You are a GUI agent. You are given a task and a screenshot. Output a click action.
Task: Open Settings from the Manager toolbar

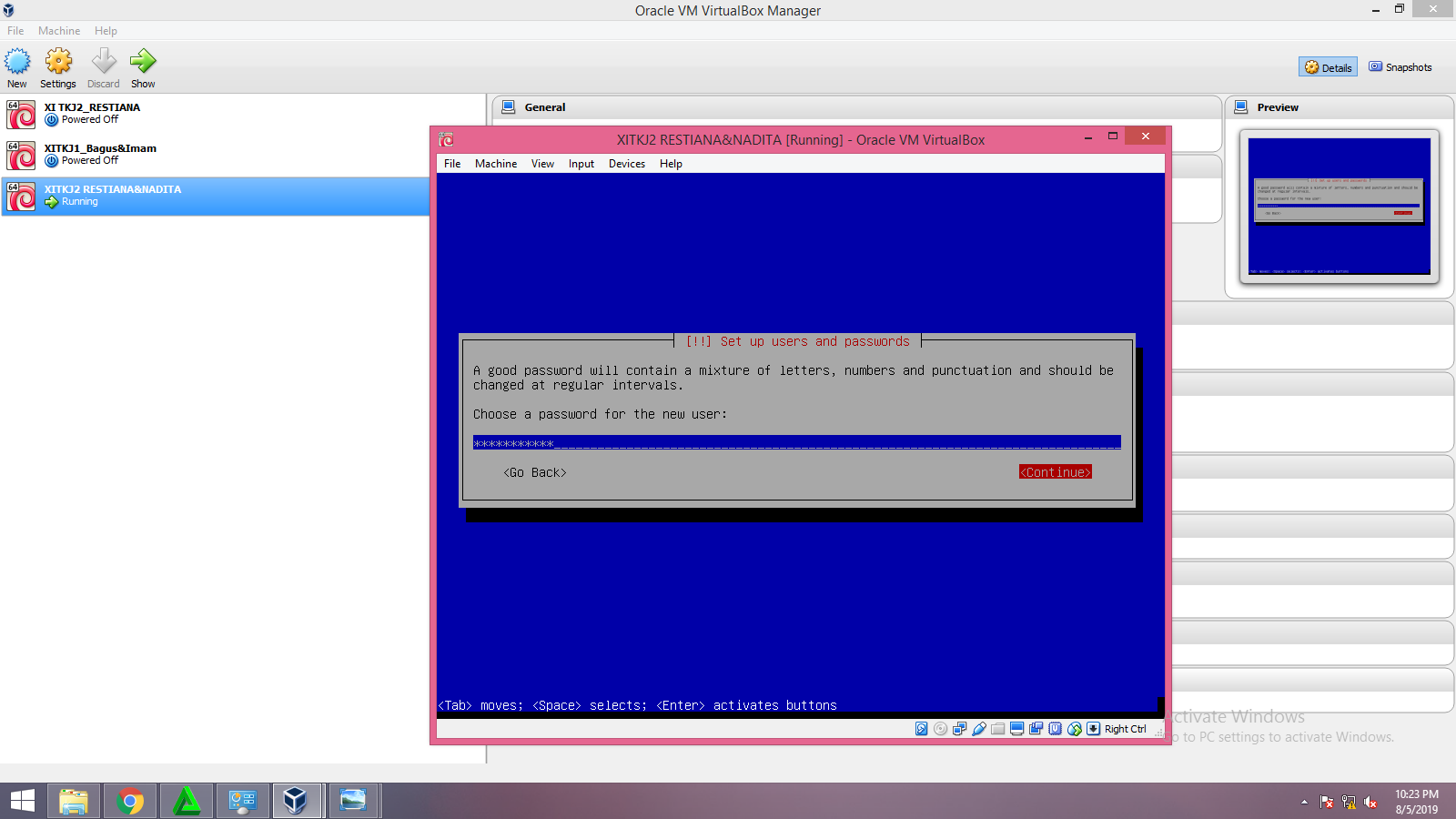tap(58, 69)
